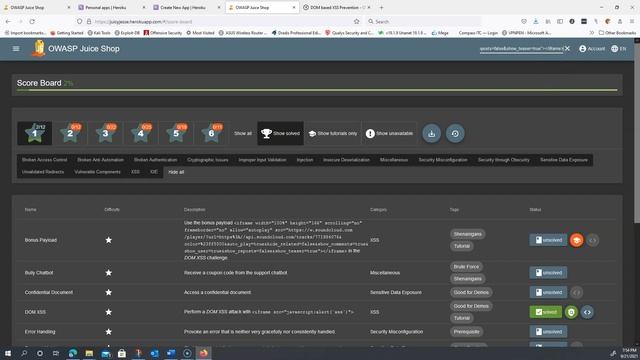Clear the search field with the X
The height and width of the screenshot is (360, 640).
567,49
